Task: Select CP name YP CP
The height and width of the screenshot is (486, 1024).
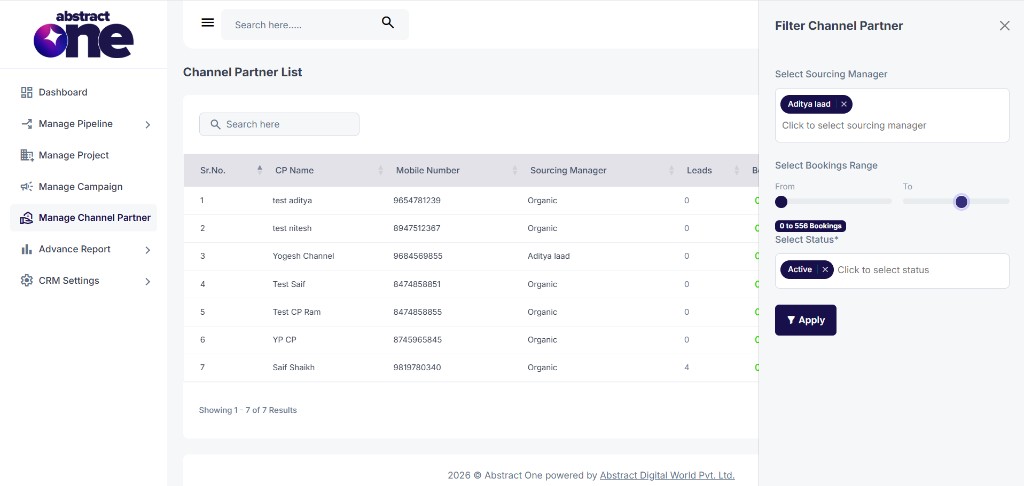Action: 285,340
